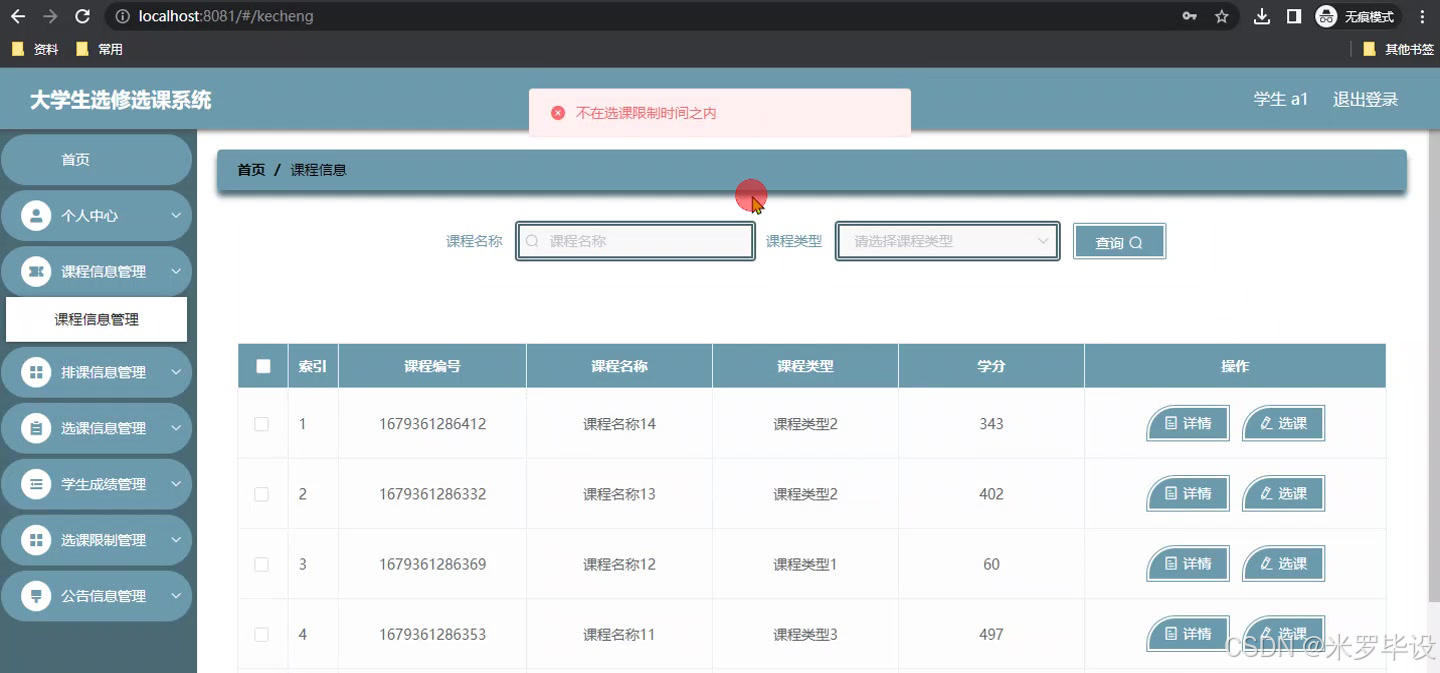Open the 其他书签 folder

(x=1398, y=49)
